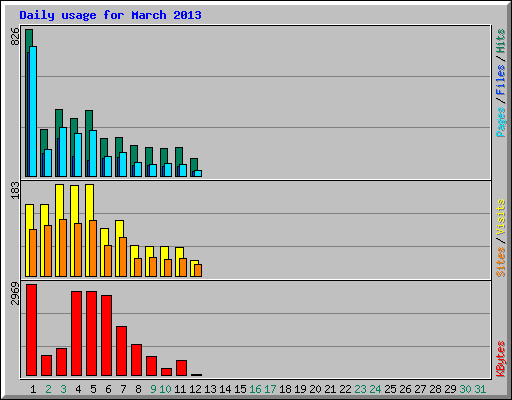Viewport: 512px width, 400px height.
Task: Click day 4 on the x-axis
Action: 78,389
